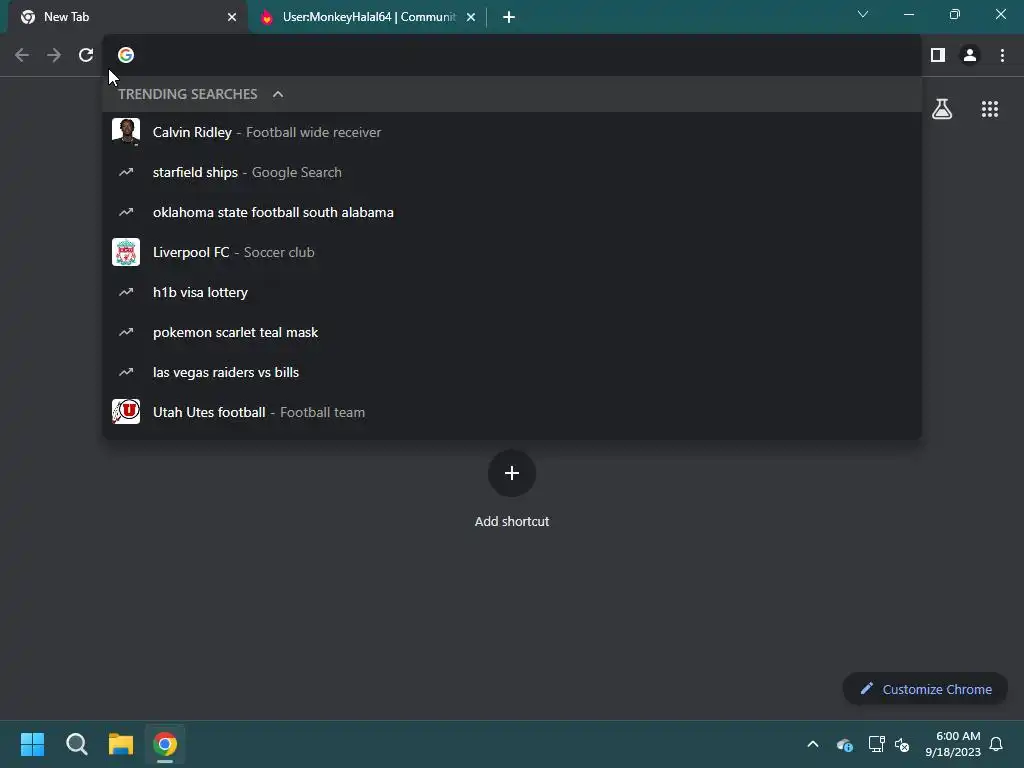Image resolution: width=1024 pixels, height=768 pixels.
Task: Click the browser Forward arrow
Action: click(x=54, y=56)
